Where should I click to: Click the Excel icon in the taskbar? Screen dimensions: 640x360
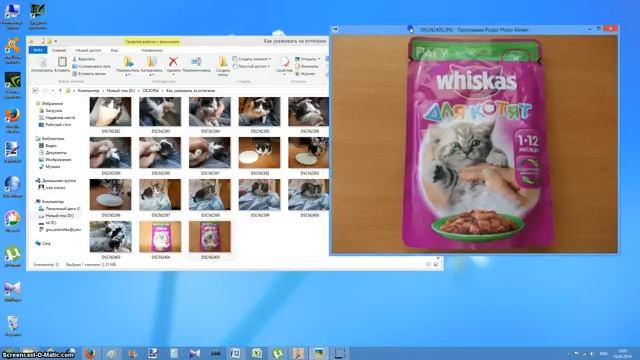click(x=257, y=353)
